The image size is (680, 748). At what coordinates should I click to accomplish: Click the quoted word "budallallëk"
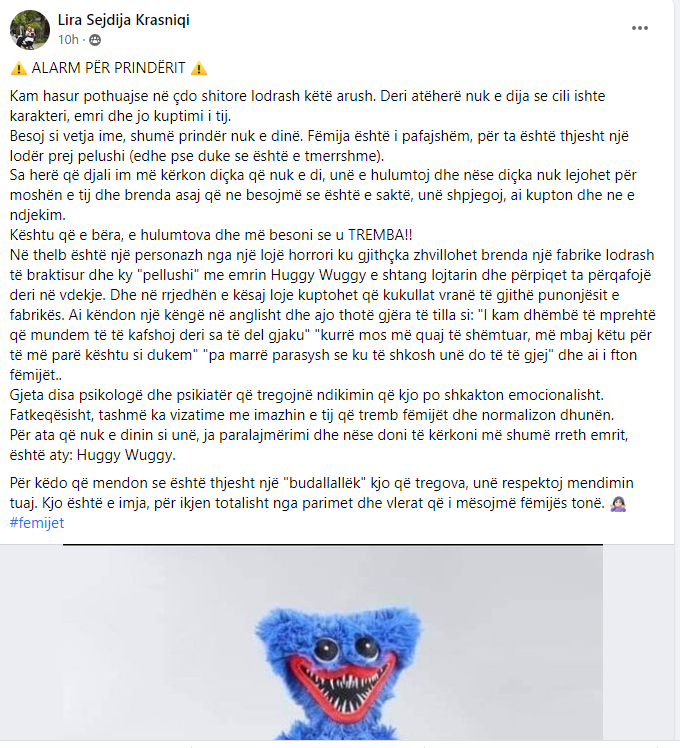coord(324,483)
